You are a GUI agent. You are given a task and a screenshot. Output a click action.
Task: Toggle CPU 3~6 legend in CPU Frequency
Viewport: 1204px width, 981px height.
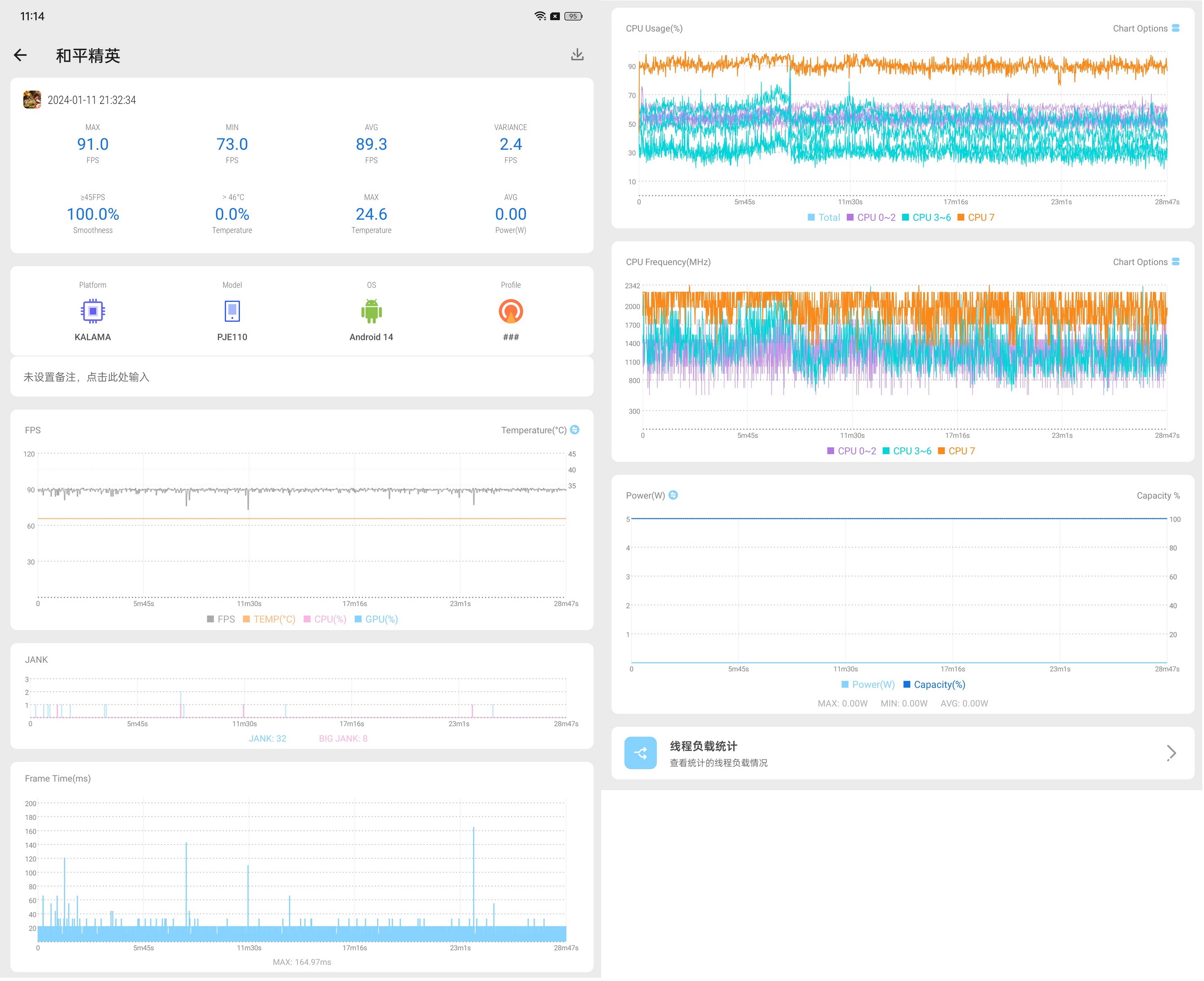click(907, 451)
